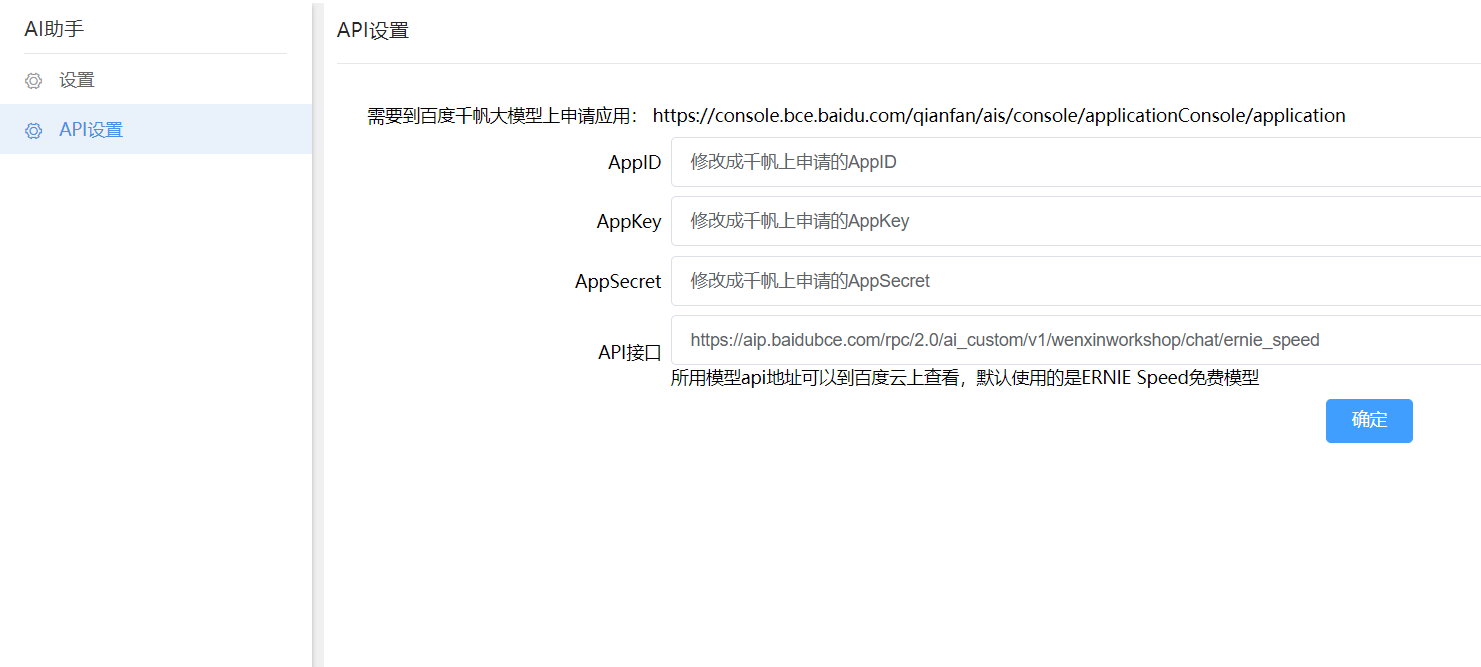Screen dimensions: 1481x667
Task: Click the AppSecret field label
Action: (x=617, y=282)
